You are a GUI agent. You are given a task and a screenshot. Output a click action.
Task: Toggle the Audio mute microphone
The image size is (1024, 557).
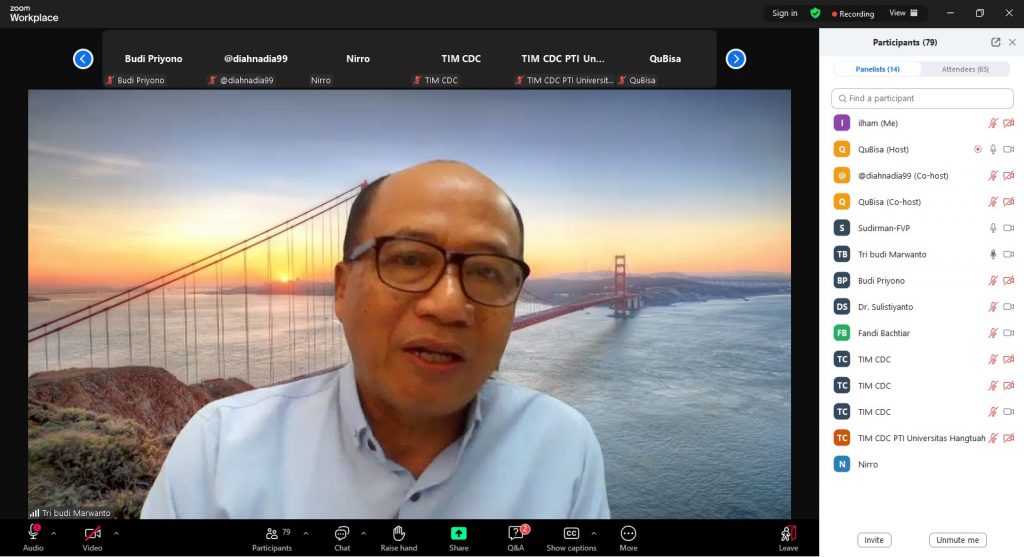[33, 534]
